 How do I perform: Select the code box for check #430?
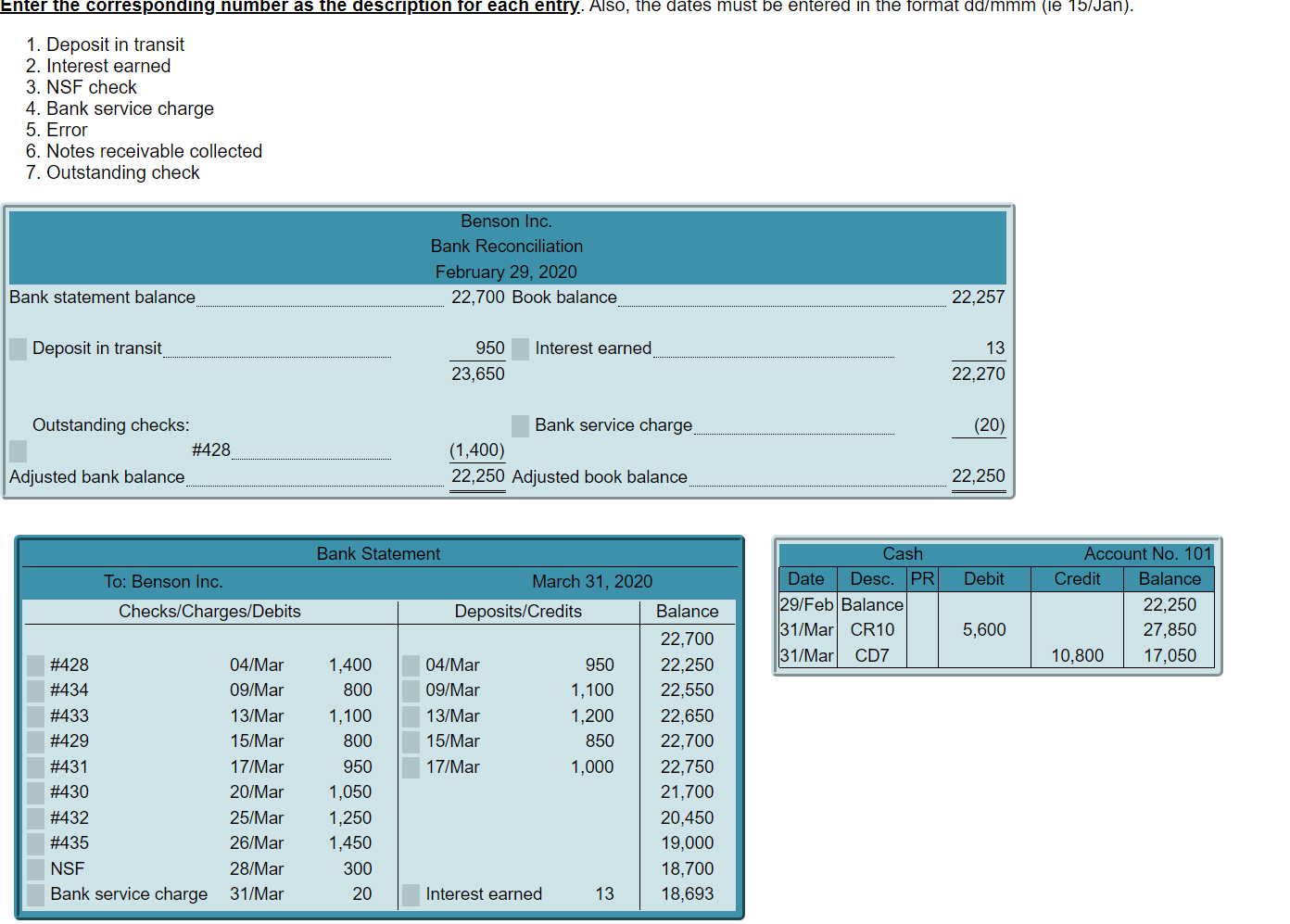[x=34, y=791]
